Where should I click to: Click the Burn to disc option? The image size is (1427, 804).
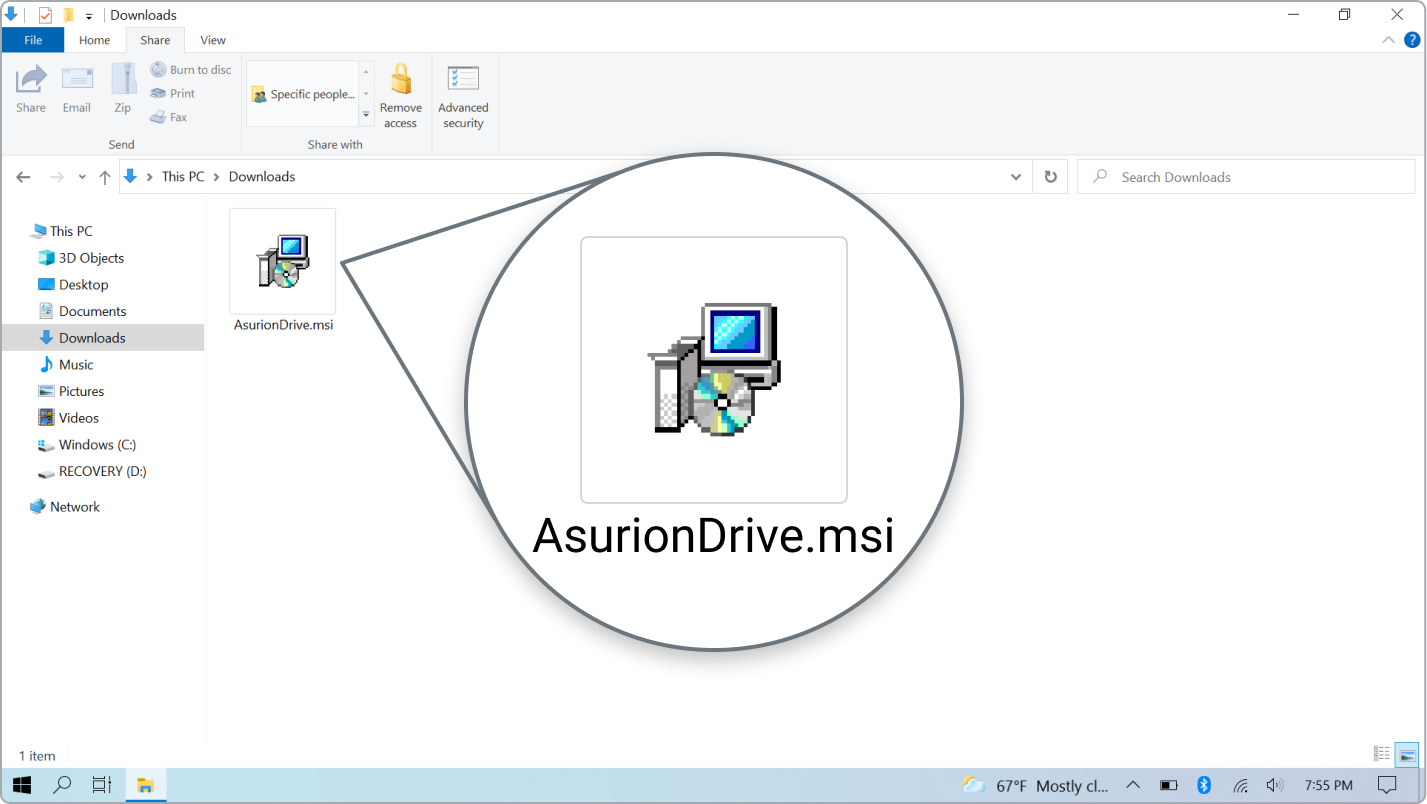[x=191, y=70]
